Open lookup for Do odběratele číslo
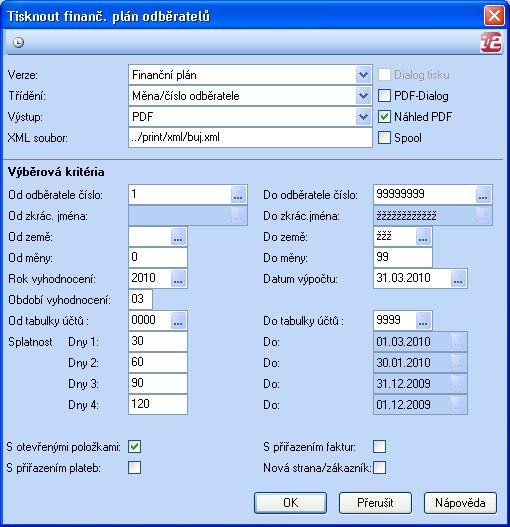This screenshot has width=510, height=527. (x=483, y=194)
